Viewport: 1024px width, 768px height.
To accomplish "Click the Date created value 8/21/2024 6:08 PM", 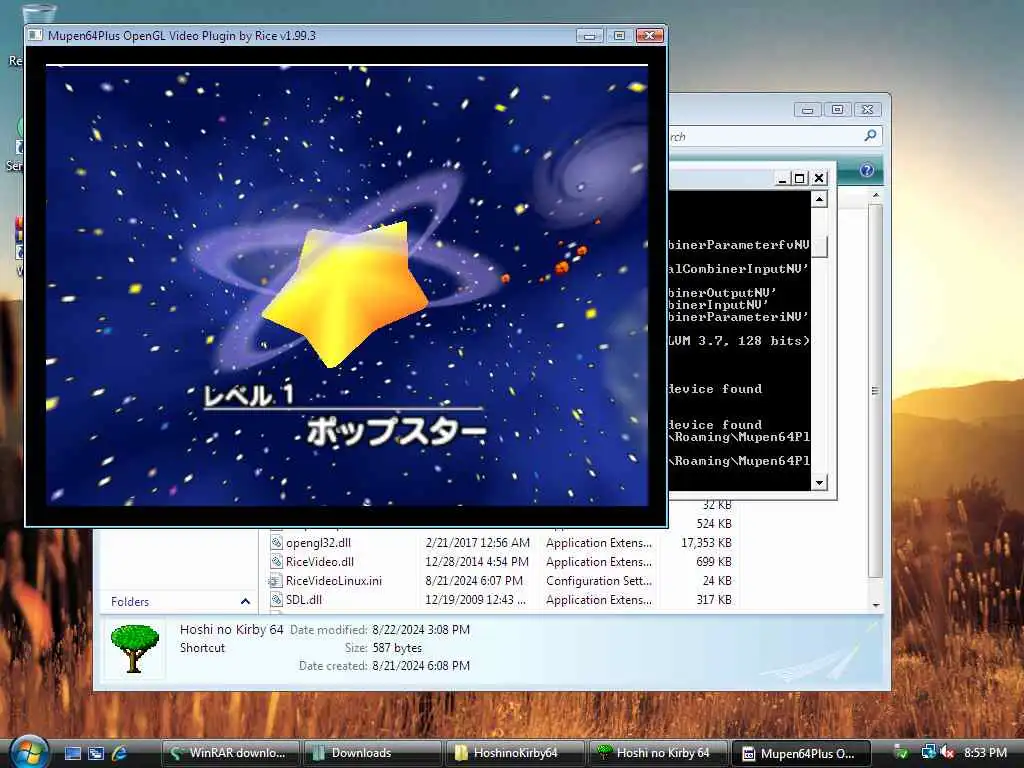I will click(421, 665).
